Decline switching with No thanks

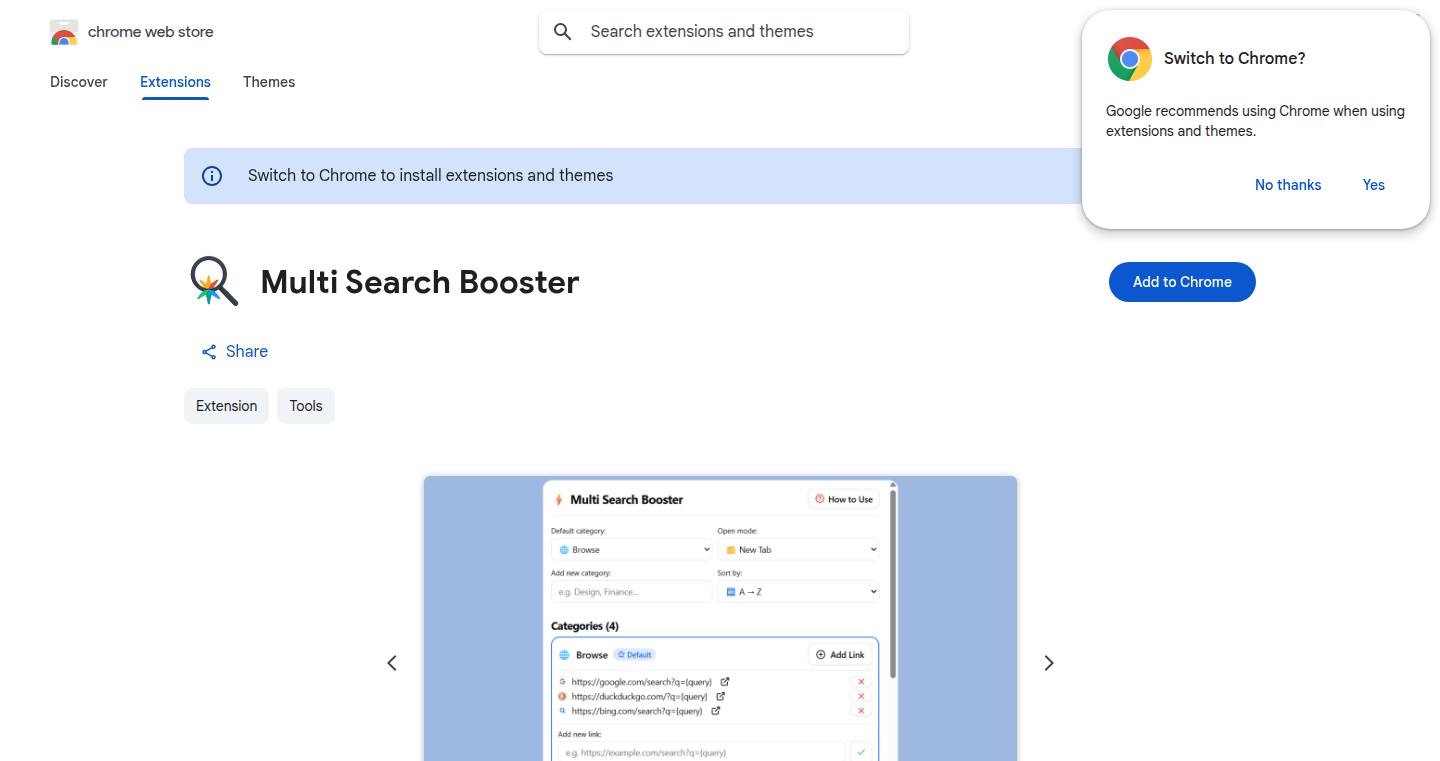[x=1288, y=185]
